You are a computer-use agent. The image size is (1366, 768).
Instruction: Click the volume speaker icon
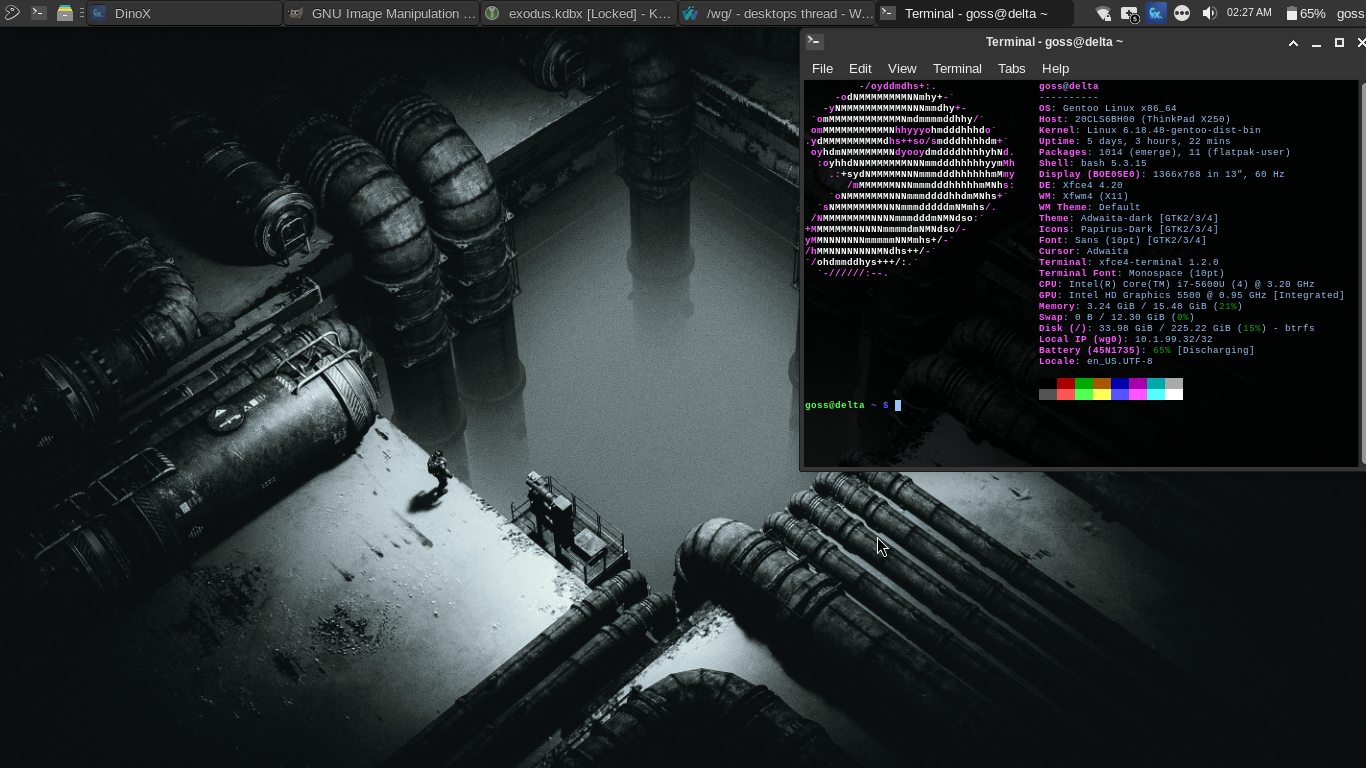(x=1209, y=13)
